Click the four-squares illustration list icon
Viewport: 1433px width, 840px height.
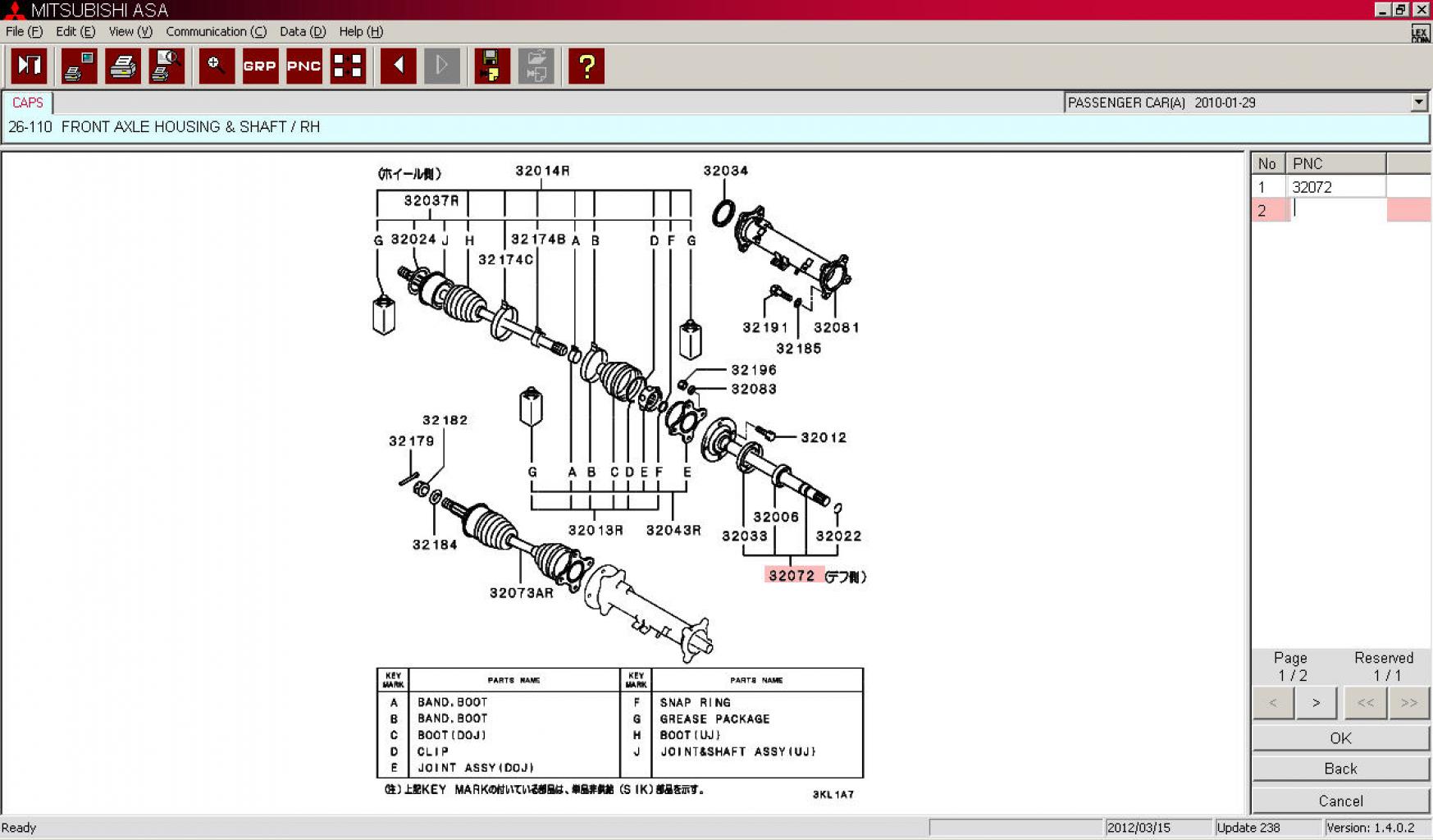coord(348,66)
